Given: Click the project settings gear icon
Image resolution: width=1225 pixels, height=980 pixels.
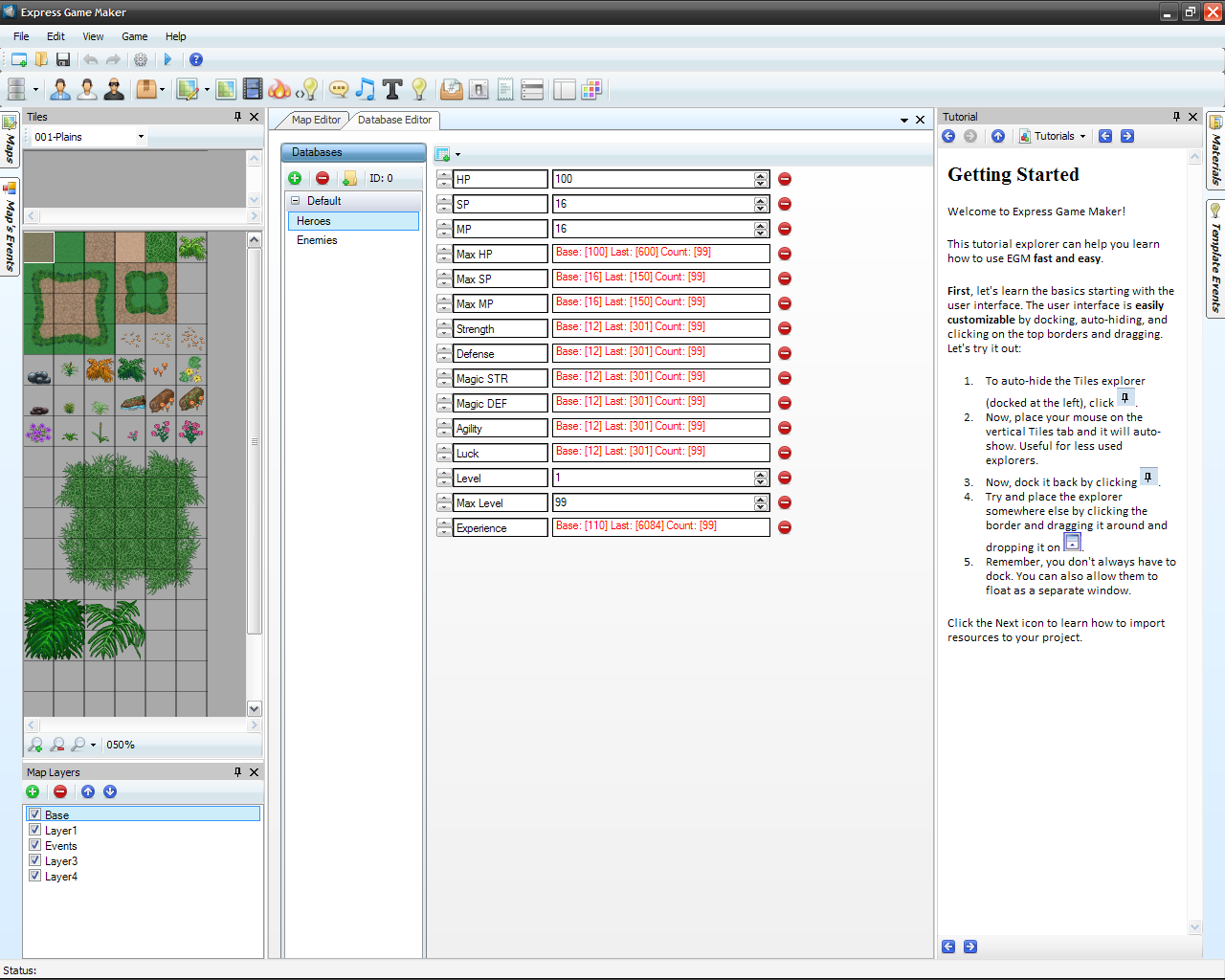Looking at the screenshot, I should tap(141, 59).
